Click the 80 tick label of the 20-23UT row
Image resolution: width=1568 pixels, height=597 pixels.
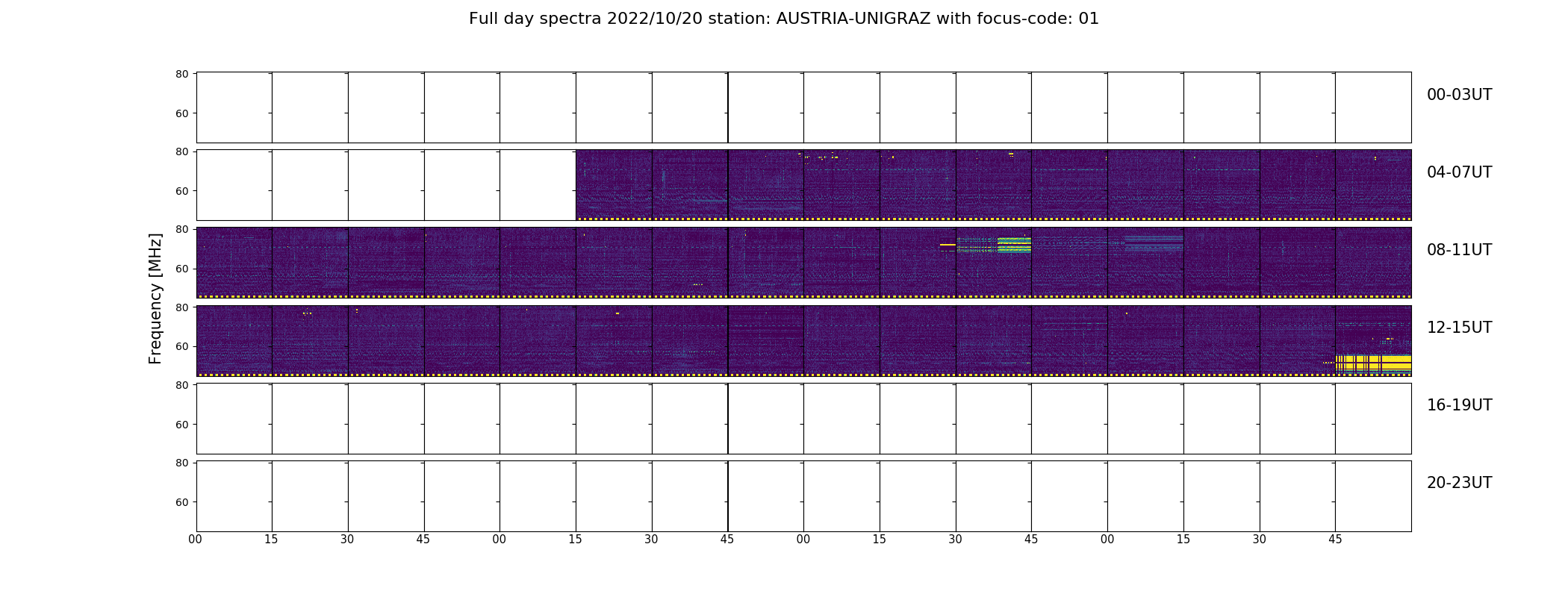[x=181, y=463]
